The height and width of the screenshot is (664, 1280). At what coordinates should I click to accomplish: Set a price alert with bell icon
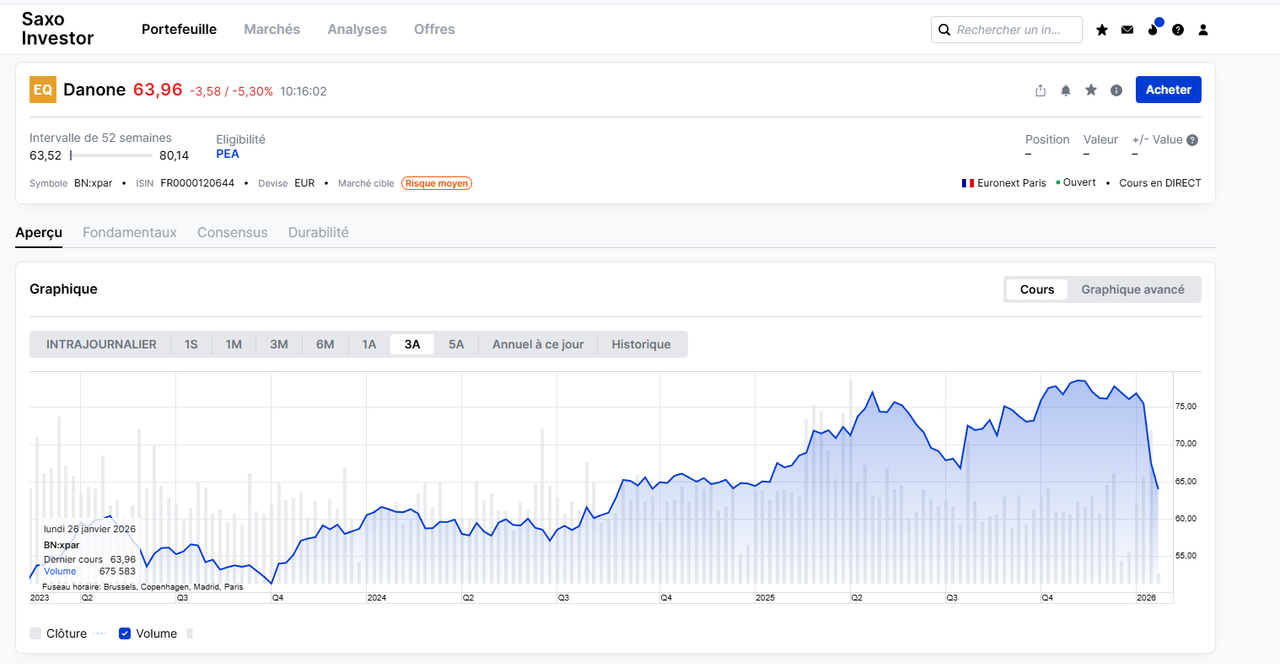pos(1066,90)
